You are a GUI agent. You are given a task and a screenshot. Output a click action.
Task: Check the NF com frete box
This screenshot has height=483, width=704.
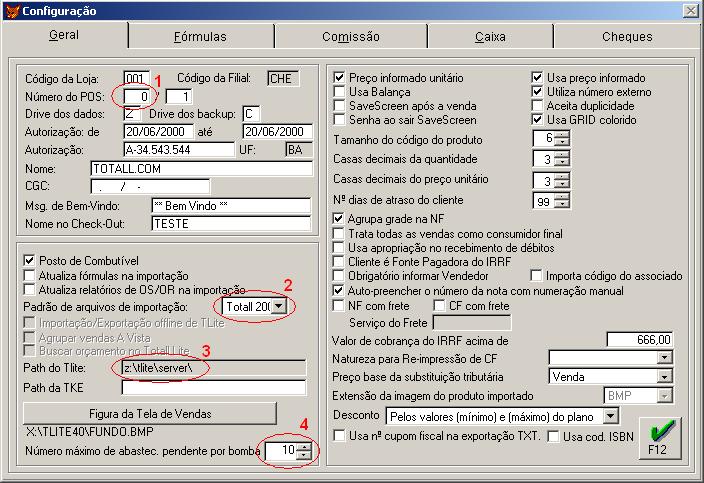339,306
